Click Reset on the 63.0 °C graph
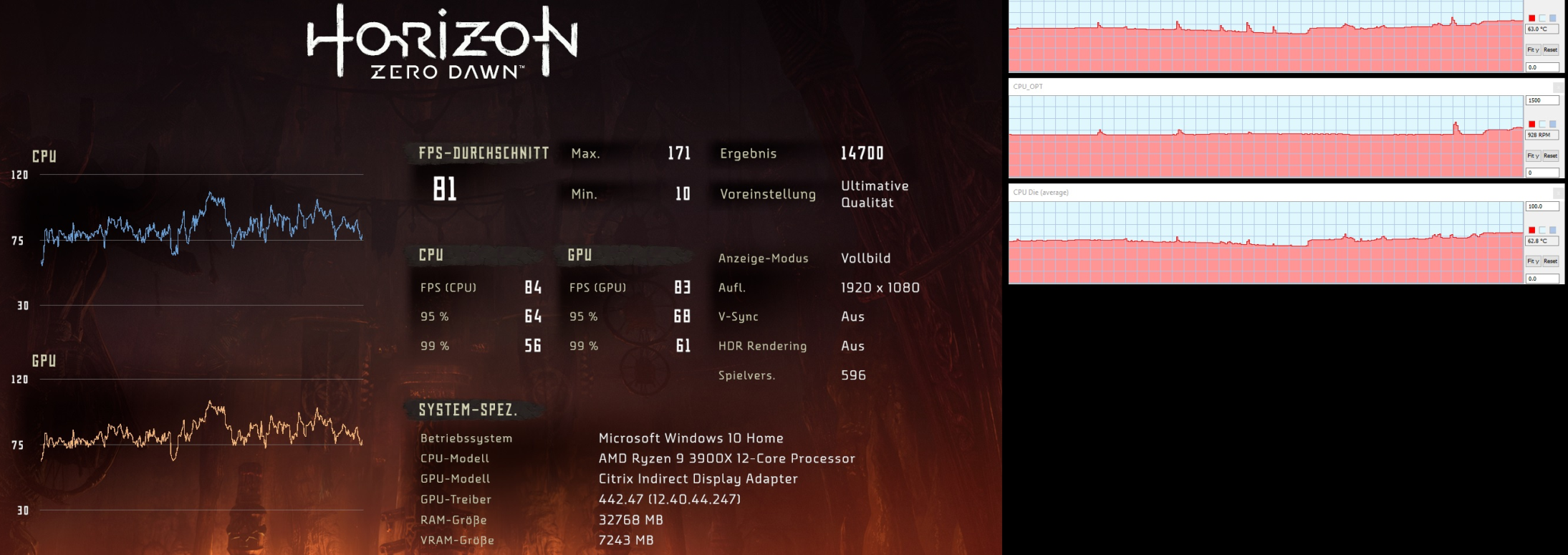1568x555 pixels. [1550, 49]
